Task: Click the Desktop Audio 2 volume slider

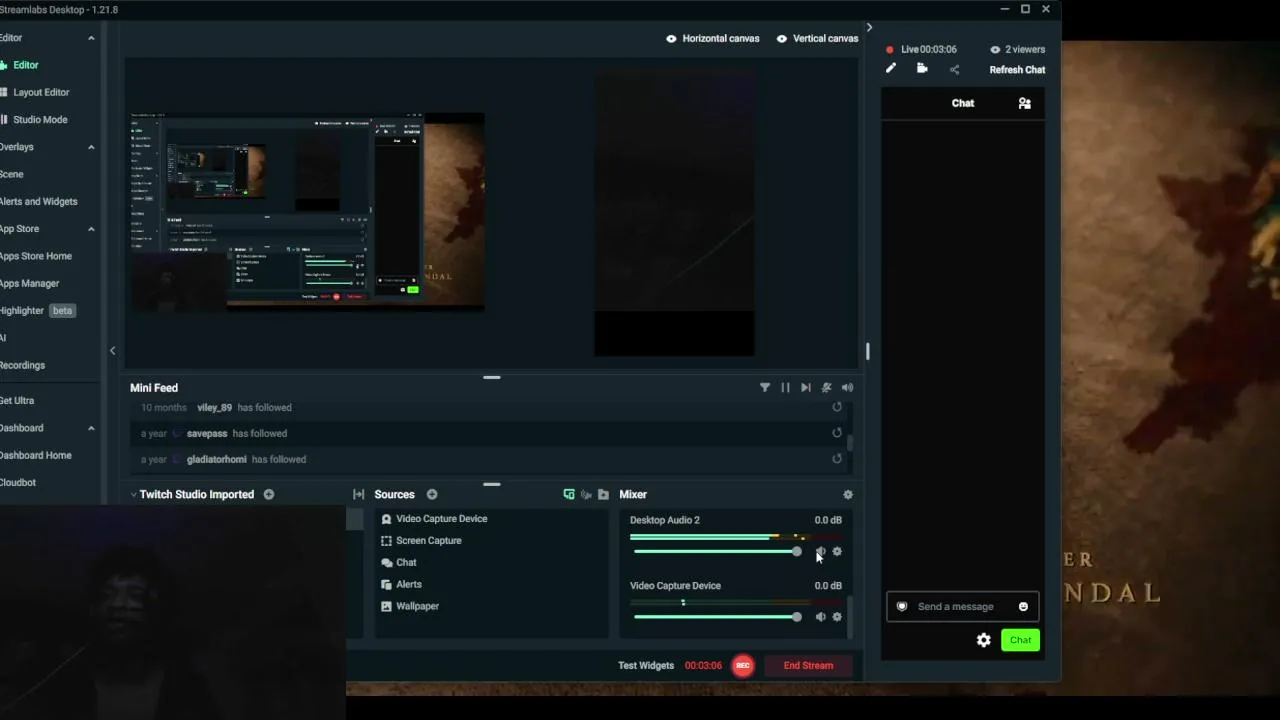Action: tap(717, 552)
